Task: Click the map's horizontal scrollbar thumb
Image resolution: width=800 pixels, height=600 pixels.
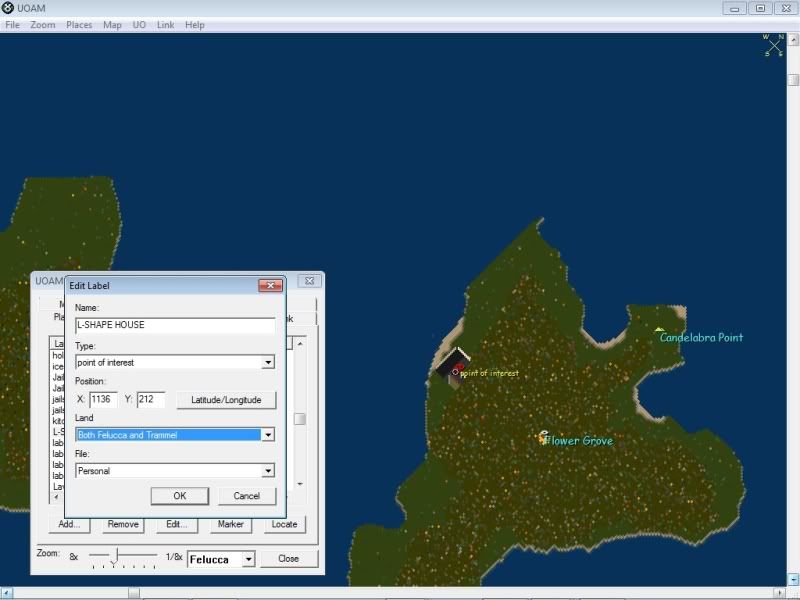Action: (134, 593)
